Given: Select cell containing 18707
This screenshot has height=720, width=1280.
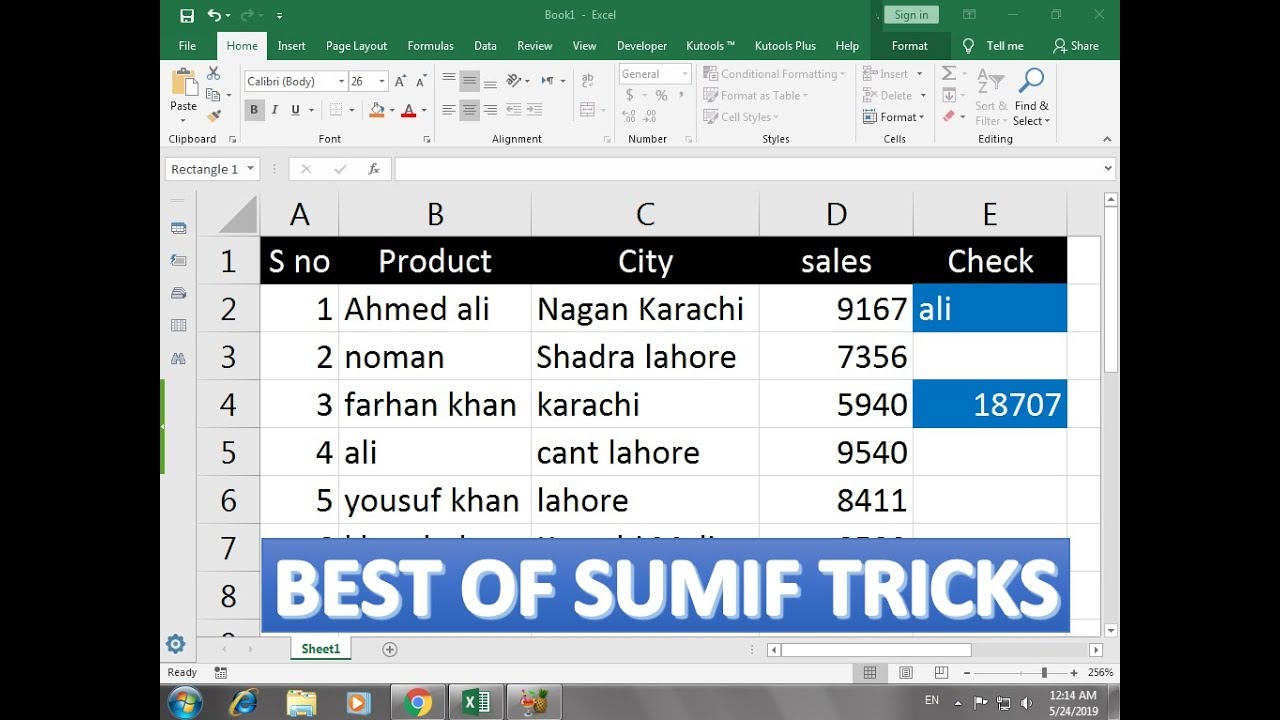Looking at the screenshot, I should pyautogui.click(x=990, y=404).
